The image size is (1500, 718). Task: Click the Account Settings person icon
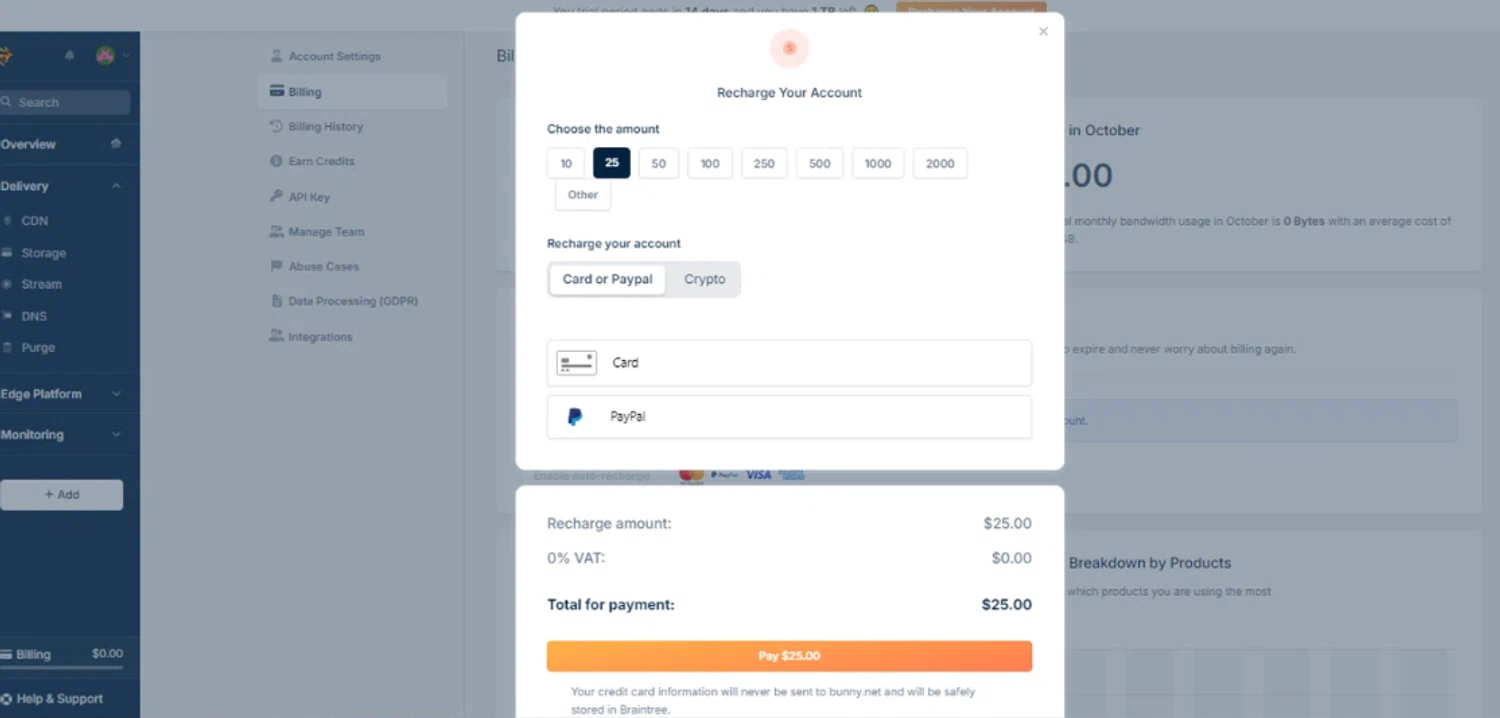pyautogui.click(x=277, y=56)
